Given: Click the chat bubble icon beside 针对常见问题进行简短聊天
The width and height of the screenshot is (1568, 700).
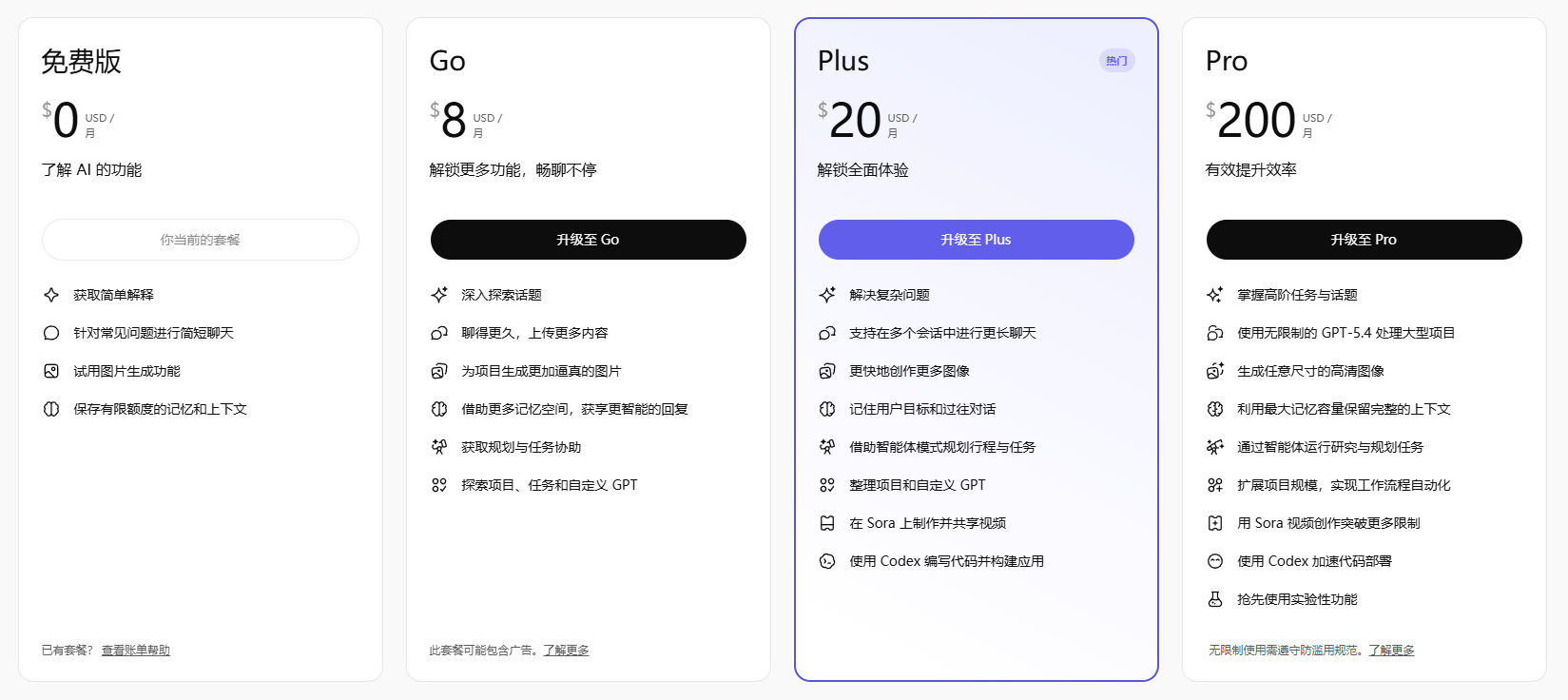Looking at the screenshot, I should click(x=51, y=333).
